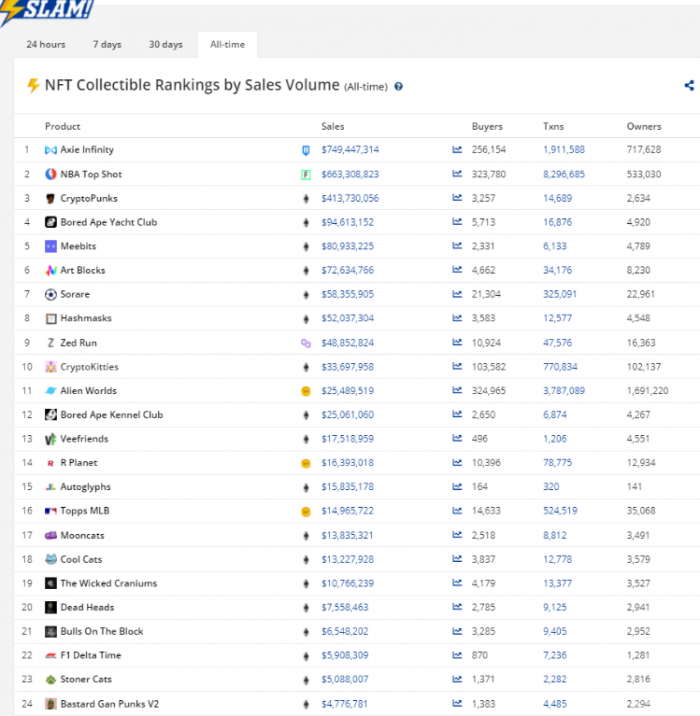Open the sales chart icon for Axie Infinity

click(457, 149)
